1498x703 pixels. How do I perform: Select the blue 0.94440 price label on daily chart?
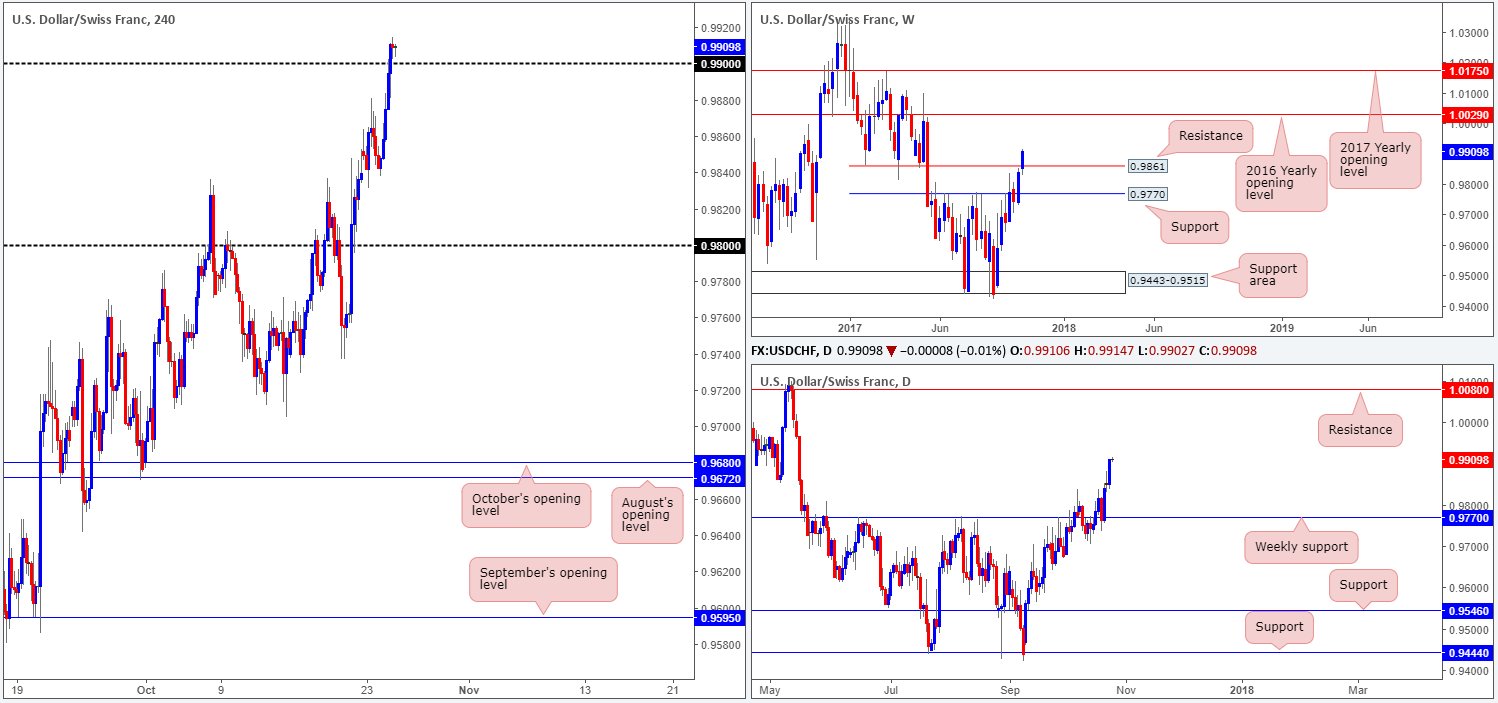[1467, 653]
